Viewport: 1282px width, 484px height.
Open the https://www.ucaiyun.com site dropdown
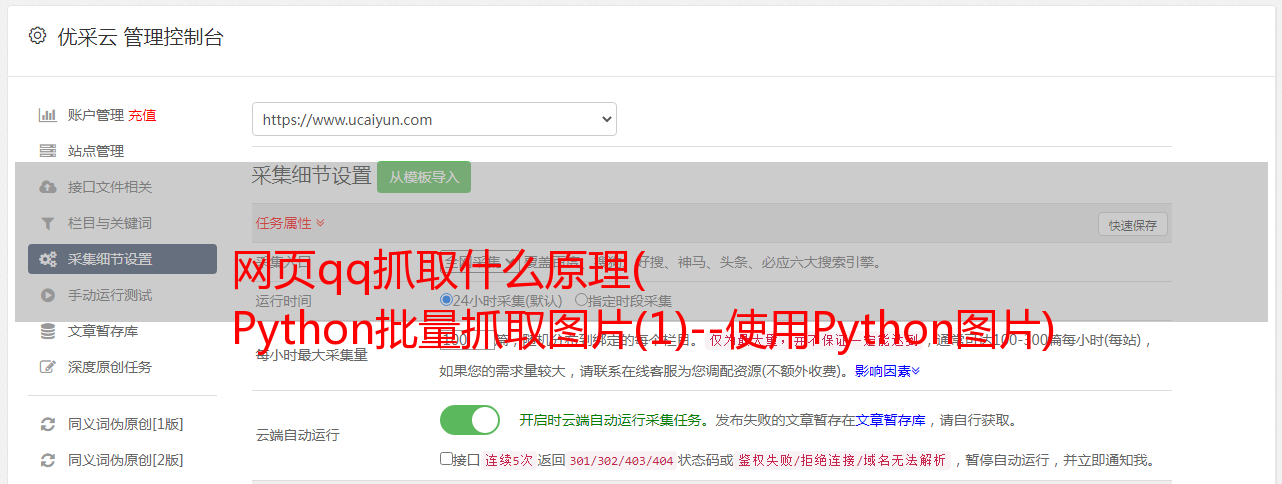[x=434, y=119]
